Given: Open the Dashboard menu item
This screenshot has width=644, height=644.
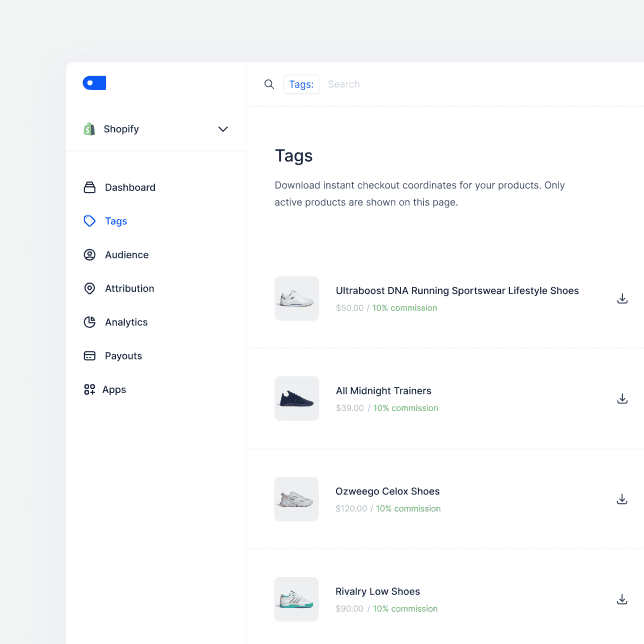Looking at the screenshot, I should (x=130, y=187).
